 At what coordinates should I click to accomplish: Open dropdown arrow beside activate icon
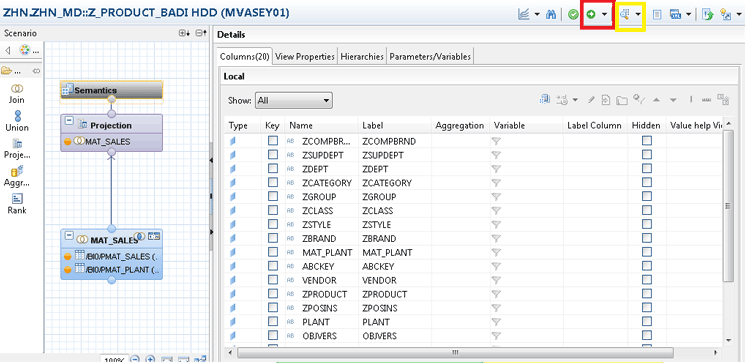pos(604,15)
